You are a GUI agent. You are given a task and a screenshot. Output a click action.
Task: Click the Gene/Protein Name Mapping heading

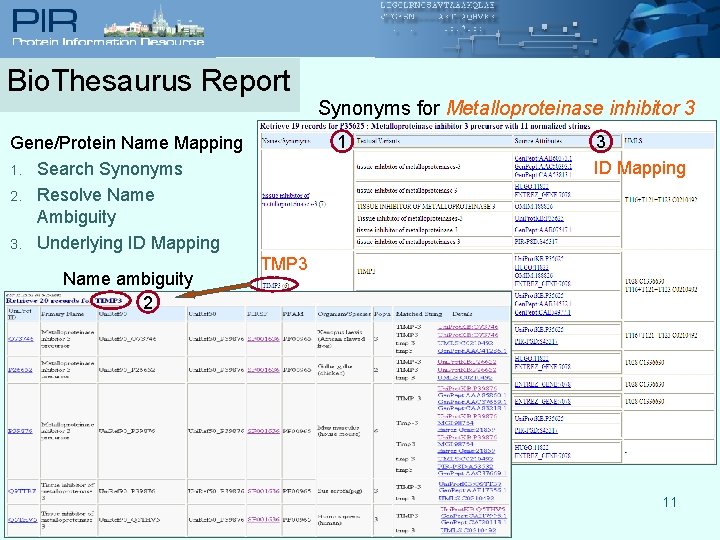coord(126,143)
